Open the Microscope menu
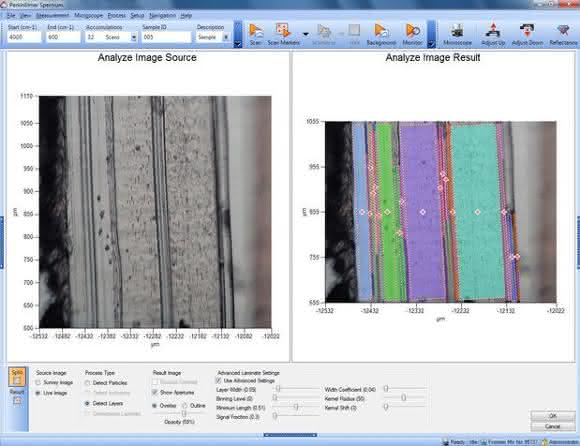 tap(89, 16)
